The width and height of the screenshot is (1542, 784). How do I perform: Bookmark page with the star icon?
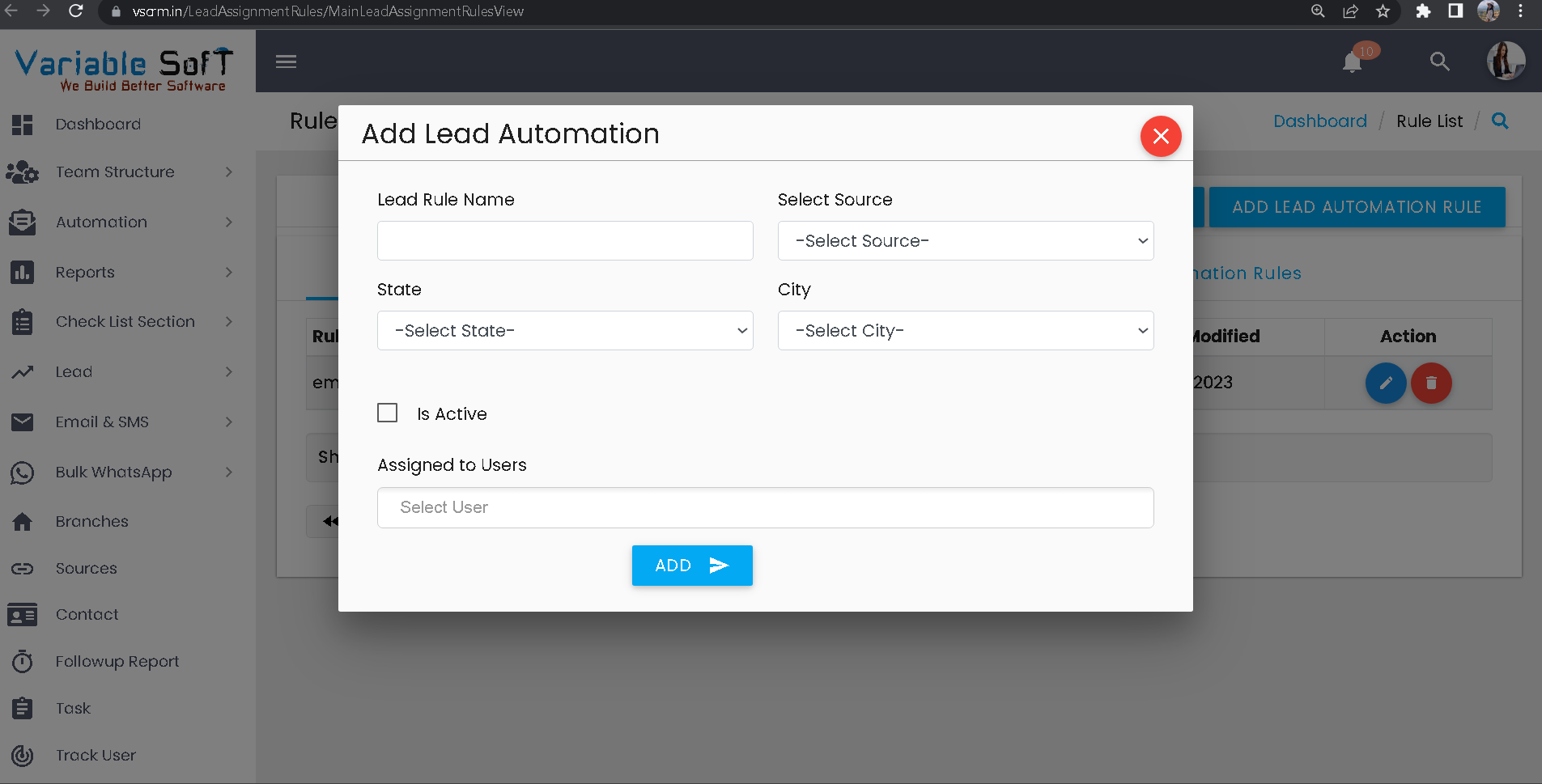point(1383,11)
